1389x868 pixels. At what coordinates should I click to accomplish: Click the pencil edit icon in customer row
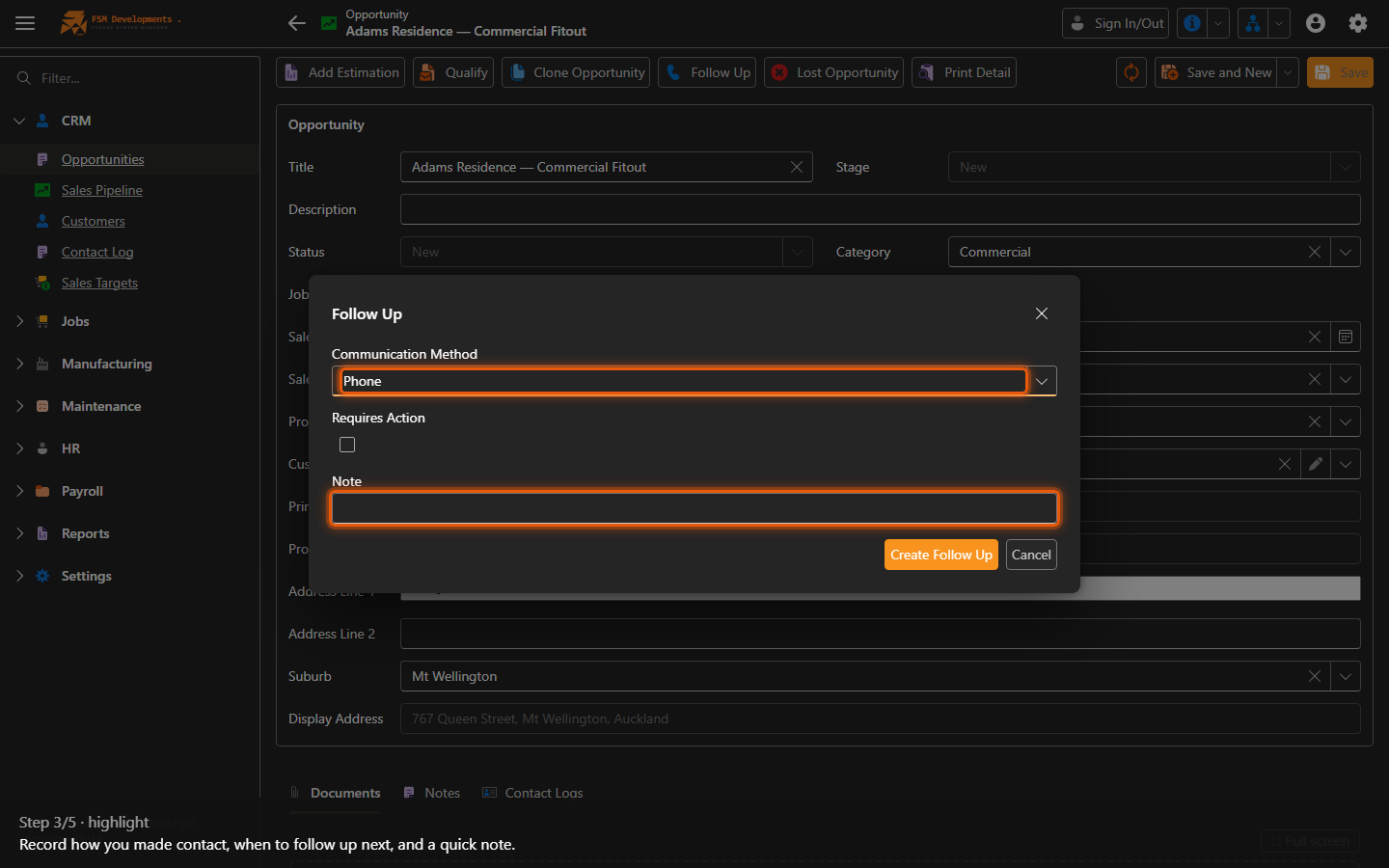click(x=1316, y=464)
